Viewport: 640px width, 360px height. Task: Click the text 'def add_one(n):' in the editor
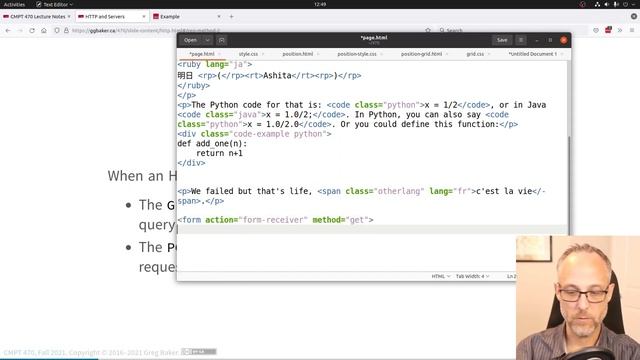tap(212, 144)
